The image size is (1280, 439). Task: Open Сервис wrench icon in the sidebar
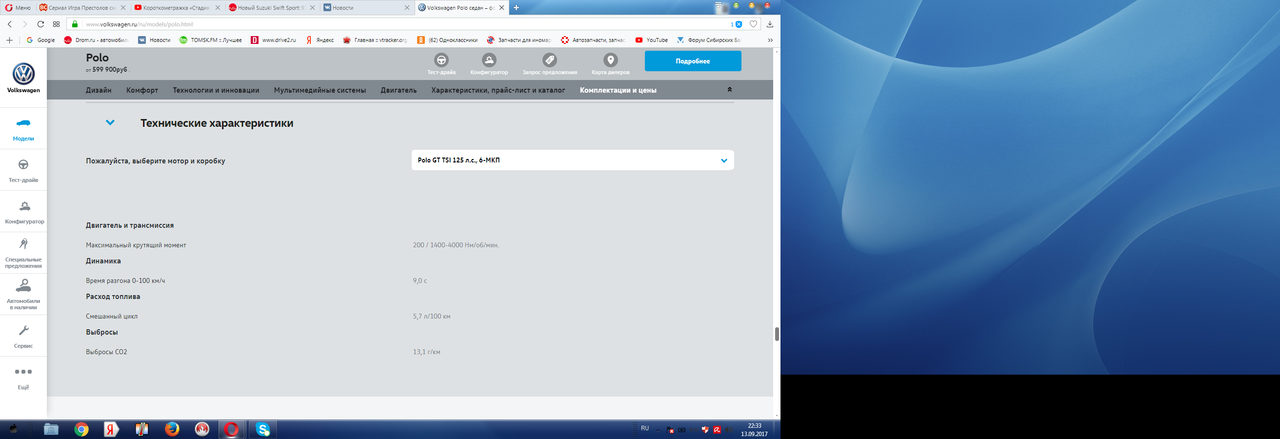[x=23, y=336]
